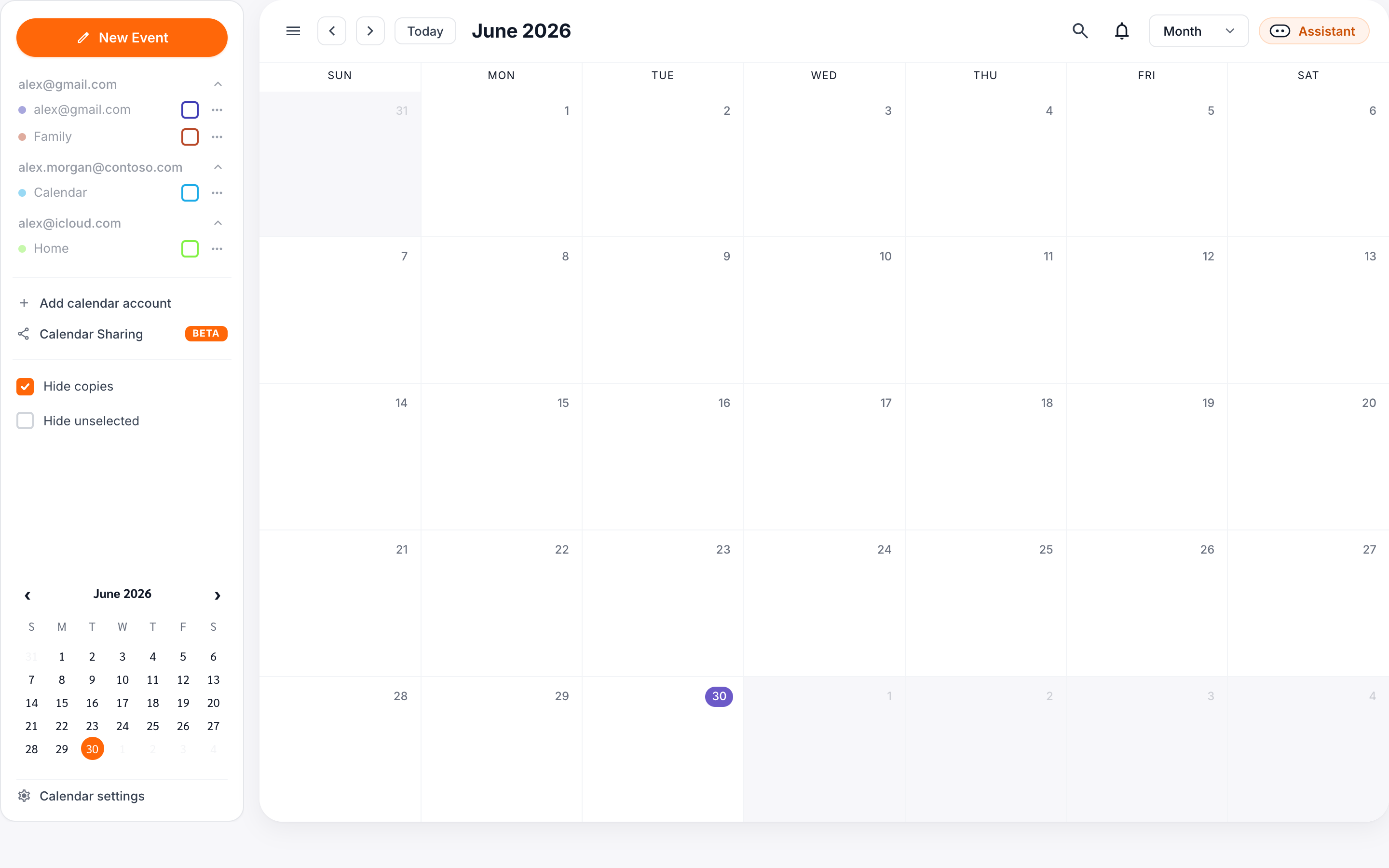The image size is (1389, 868).
Task: Select June 12 in the main grid
Action: click(x=1147, y=310)
